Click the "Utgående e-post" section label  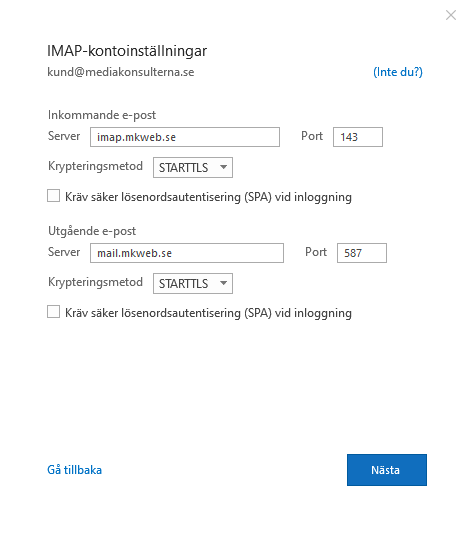coord(92,231)
